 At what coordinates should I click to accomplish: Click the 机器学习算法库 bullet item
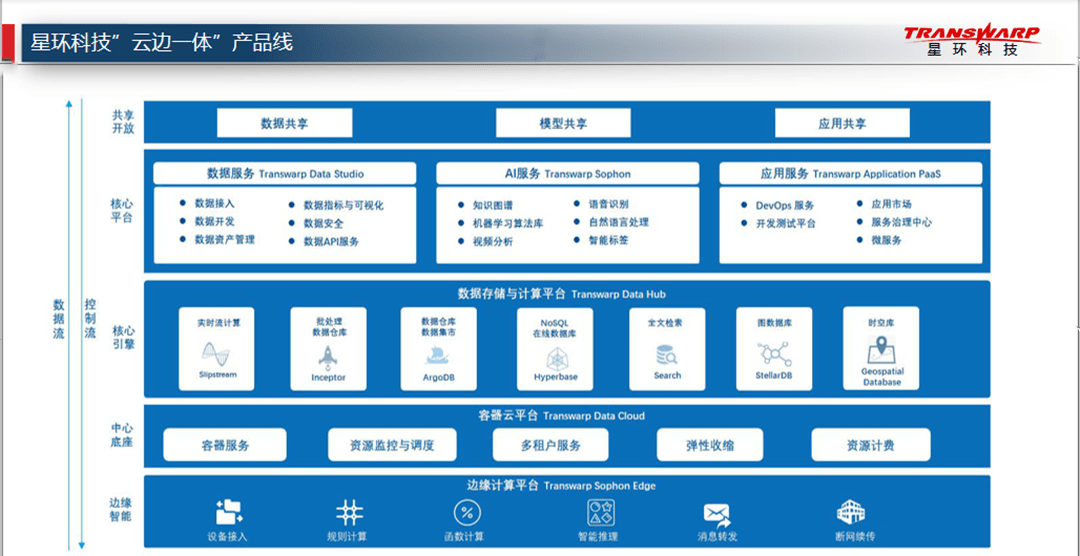501,223
